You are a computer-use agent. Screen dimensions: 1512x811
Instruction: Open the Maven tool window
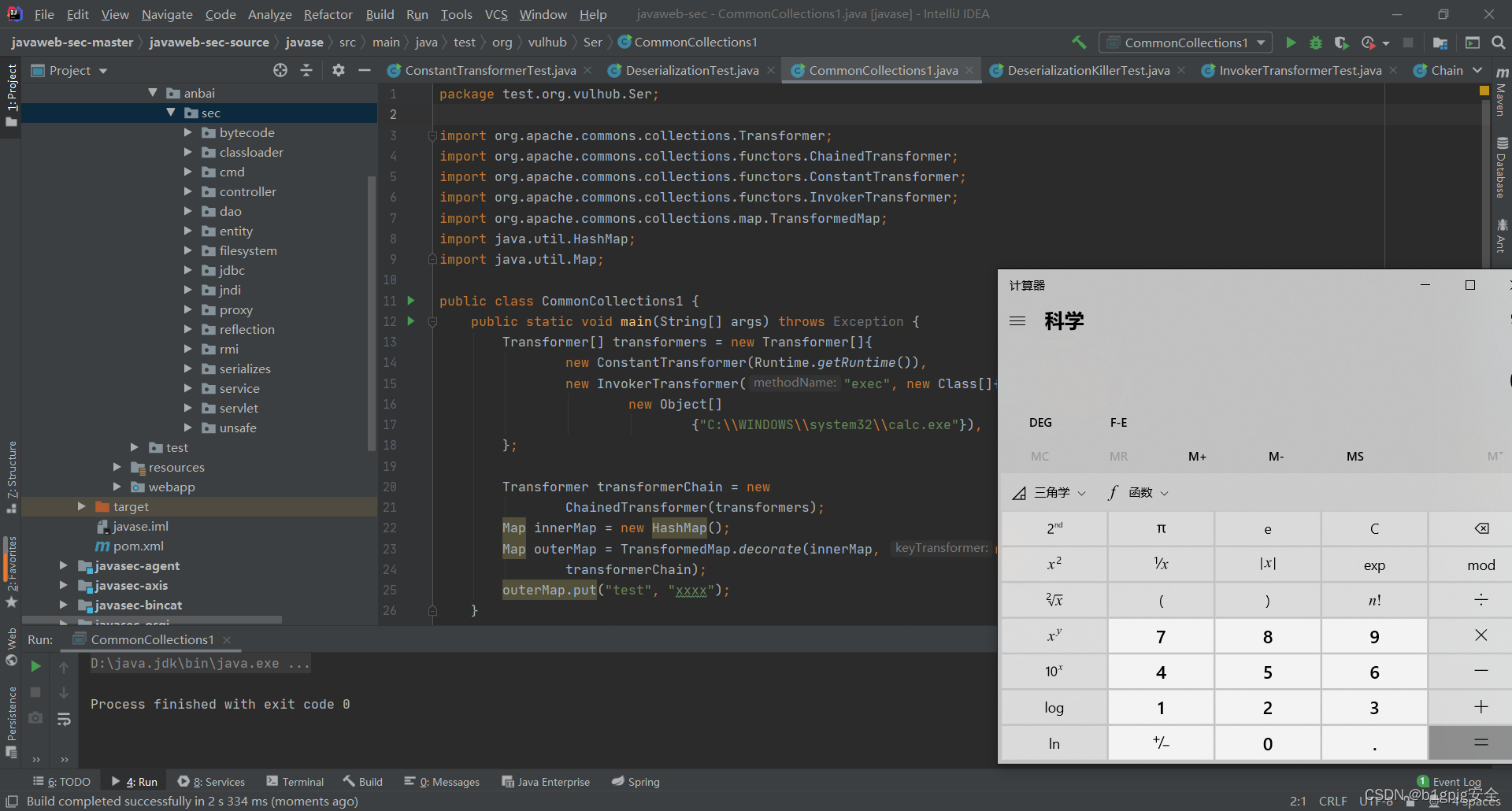pos(1502,93)
